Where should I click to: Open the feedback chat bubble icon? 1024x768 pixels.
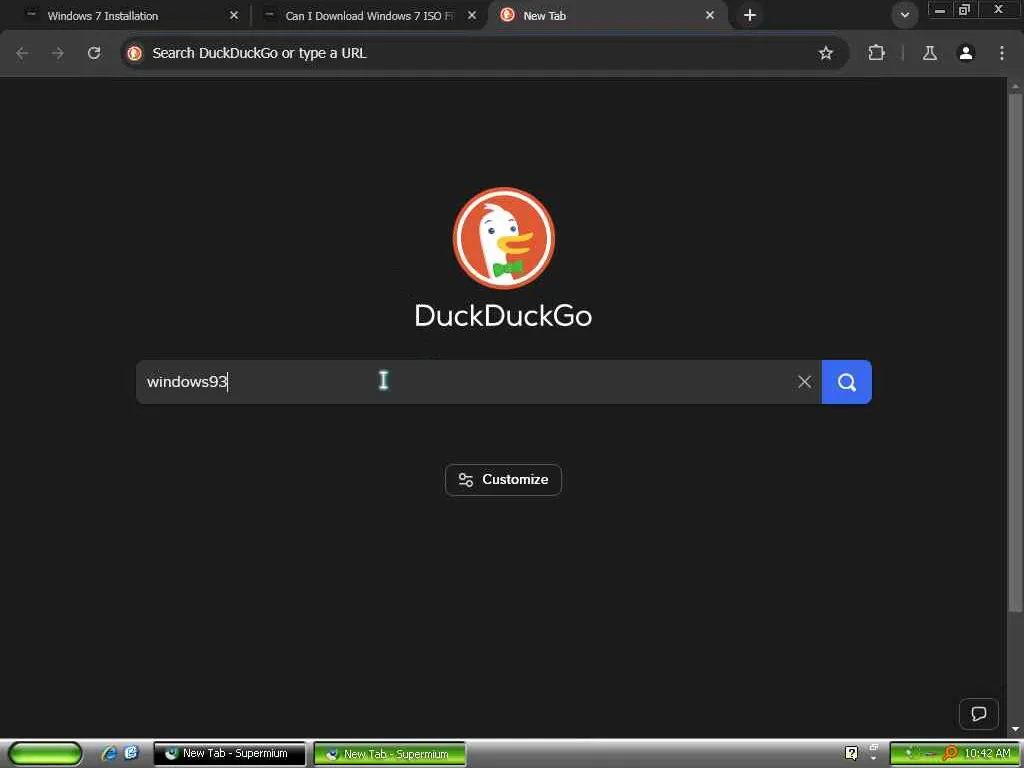(x=978, y=714)
